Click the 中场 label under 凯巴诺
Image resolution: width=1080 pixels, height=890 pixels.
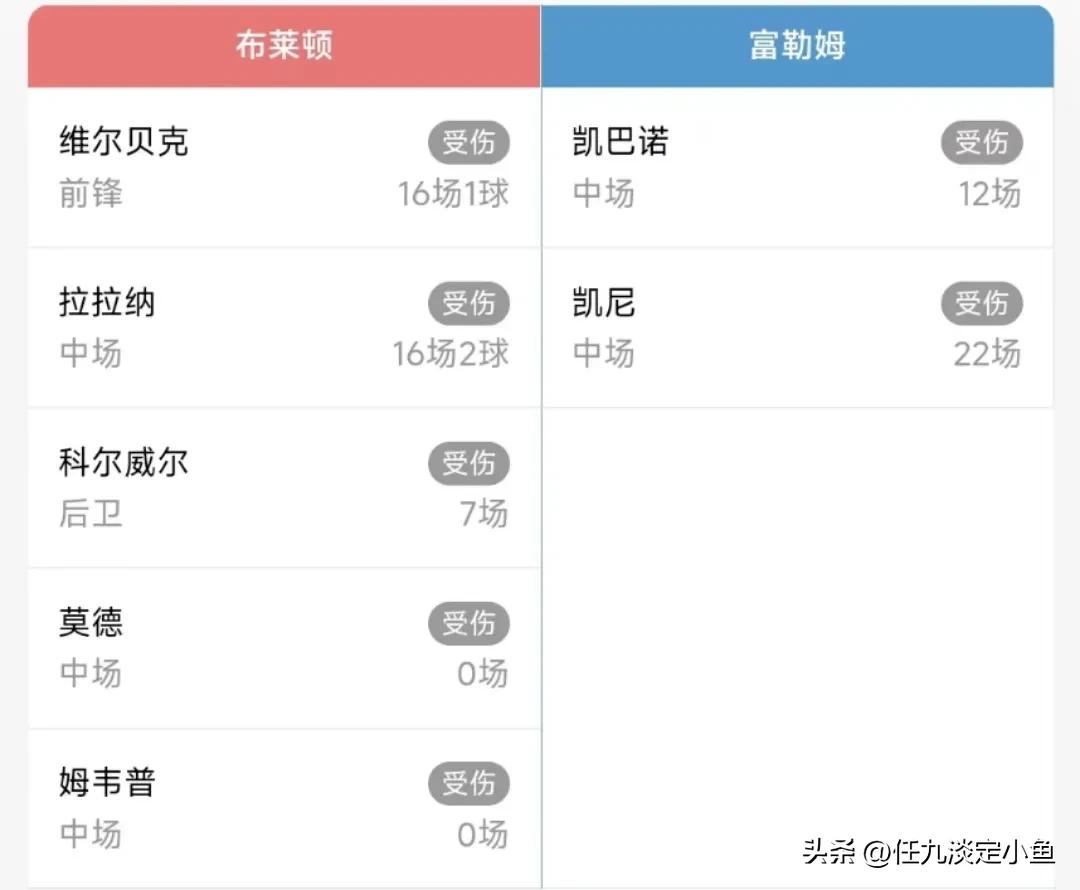point(604,194)
